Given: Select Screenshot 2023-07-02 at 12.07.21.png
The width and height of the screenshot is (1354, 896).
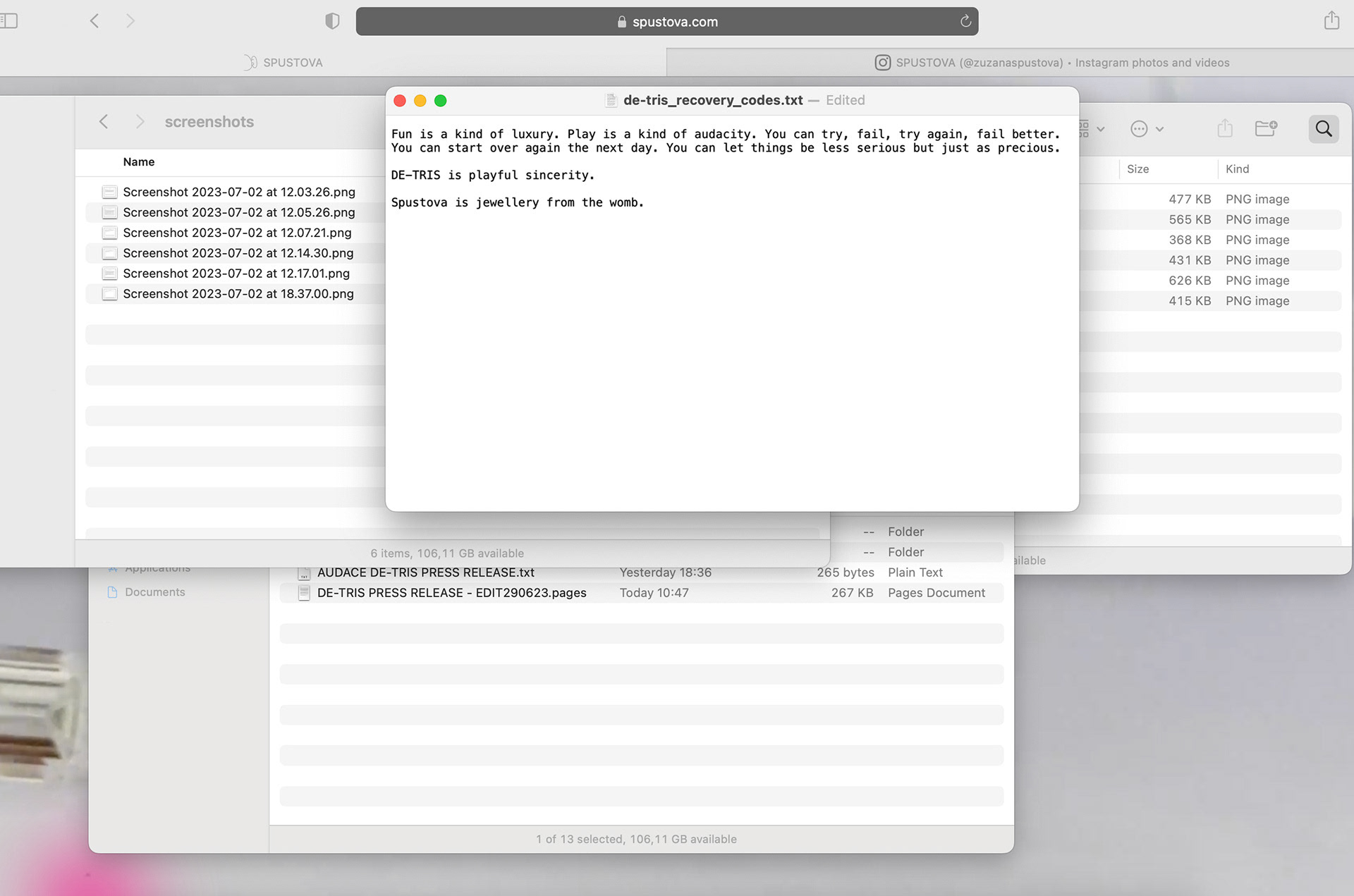Looking at the screenshot, I should [237, 233].
